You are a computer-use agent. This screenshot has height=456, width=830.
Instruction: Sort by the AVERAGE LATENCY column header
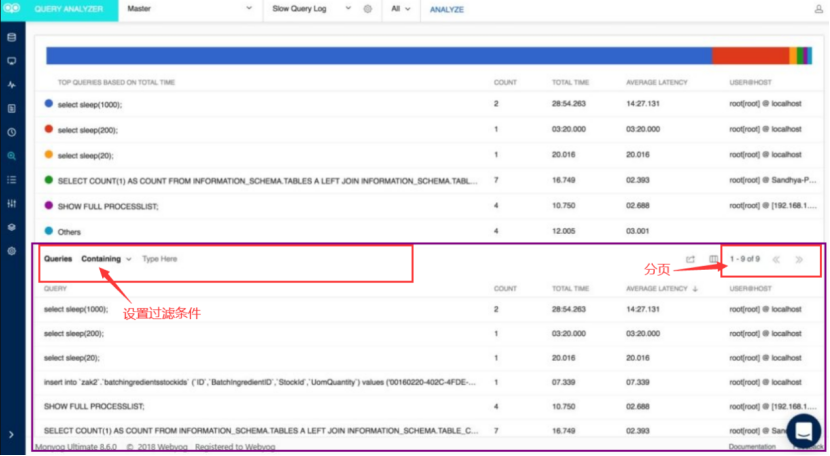click(x=659, y=289)
